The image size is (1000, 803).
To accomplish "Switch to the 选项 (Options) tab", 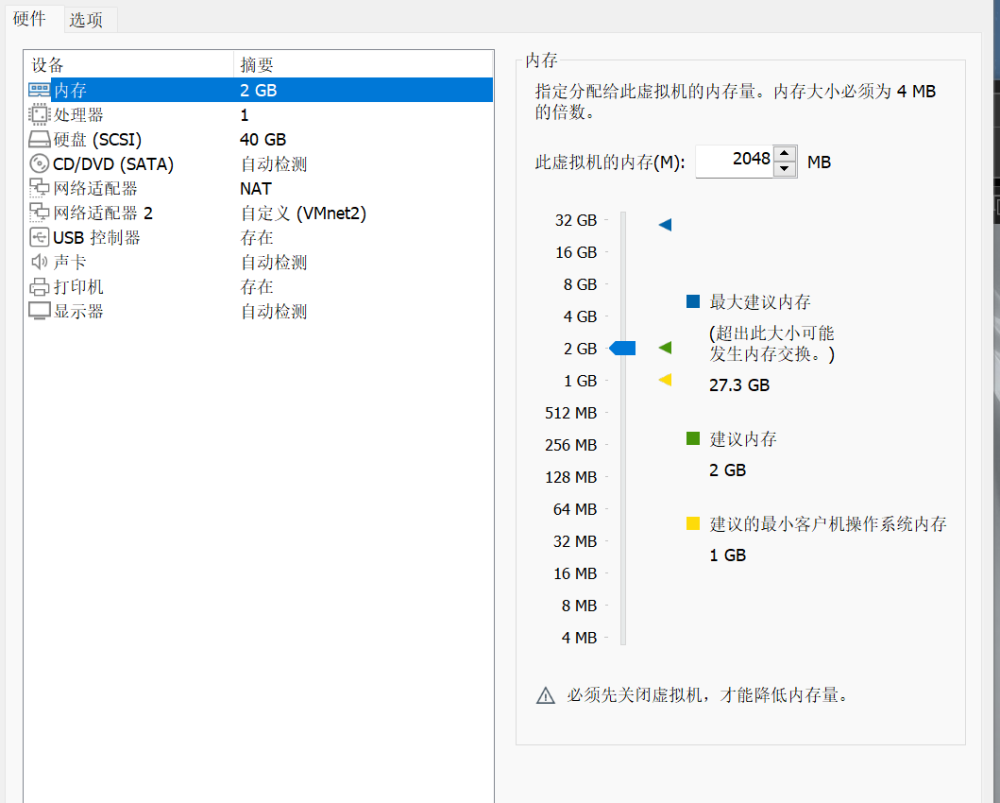I will [x=86, y=19].
